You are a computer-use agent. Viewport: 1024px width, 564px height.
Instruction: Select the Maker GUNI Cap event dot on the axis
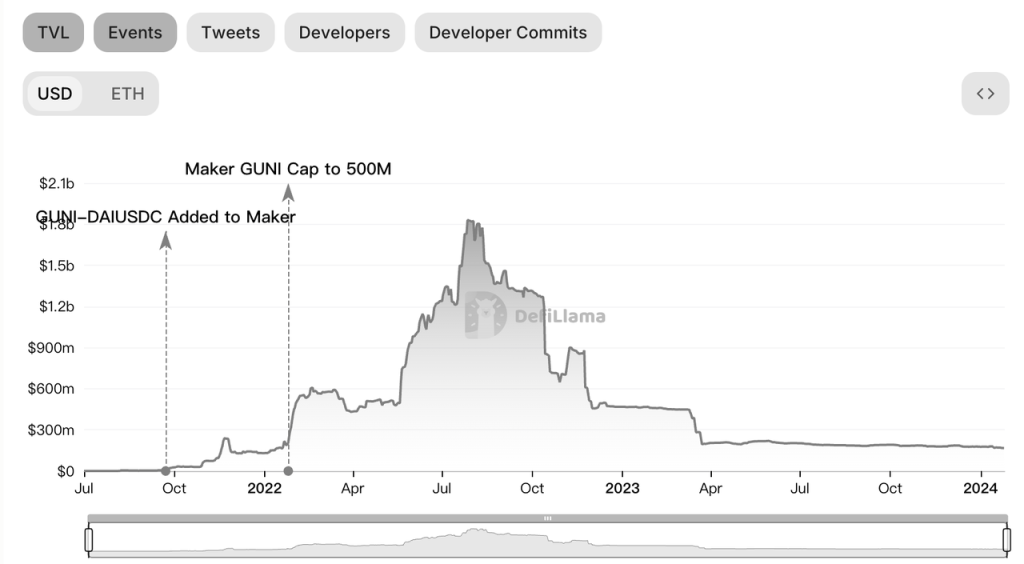tap(289, 471)
